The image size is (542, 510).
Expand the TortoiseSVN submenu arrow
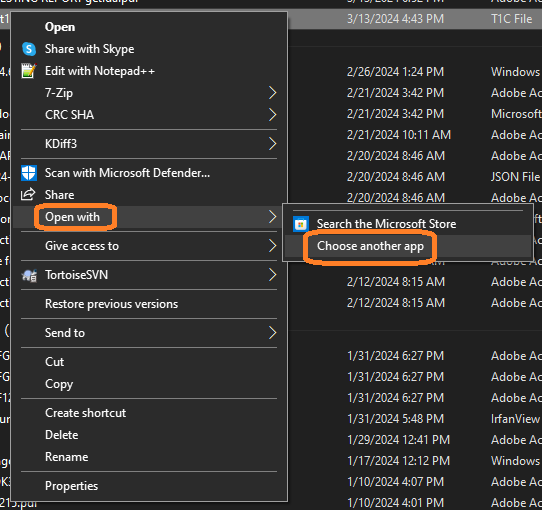pos(273,275)
